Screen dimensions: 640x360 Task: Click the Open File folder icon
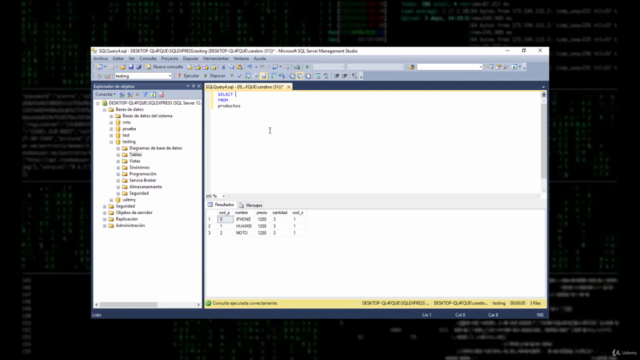(122, 67)
